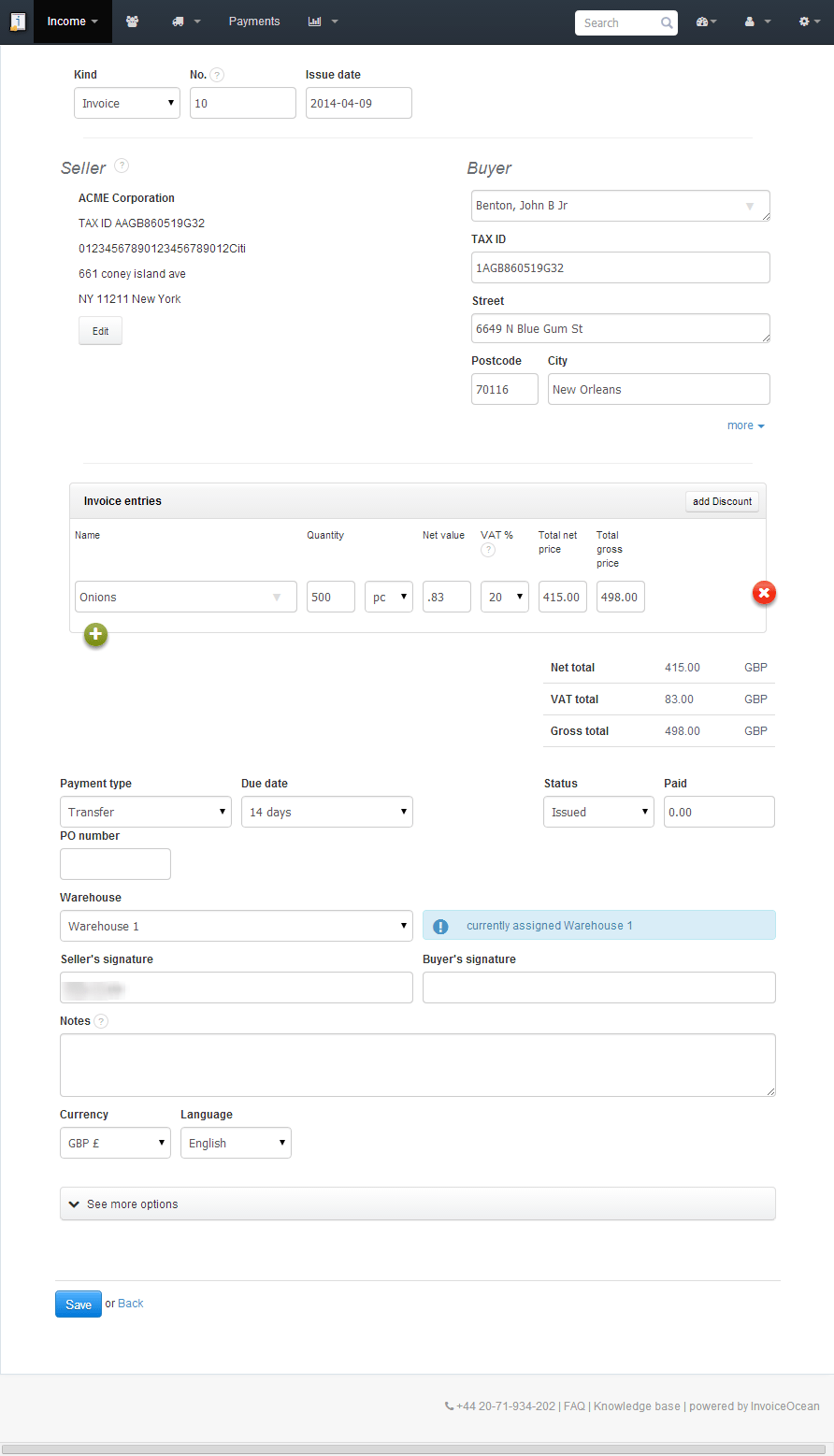Click the add Discount button
Image resolution: width=834 pixels, height=1456 pixels.
(722, 501)
